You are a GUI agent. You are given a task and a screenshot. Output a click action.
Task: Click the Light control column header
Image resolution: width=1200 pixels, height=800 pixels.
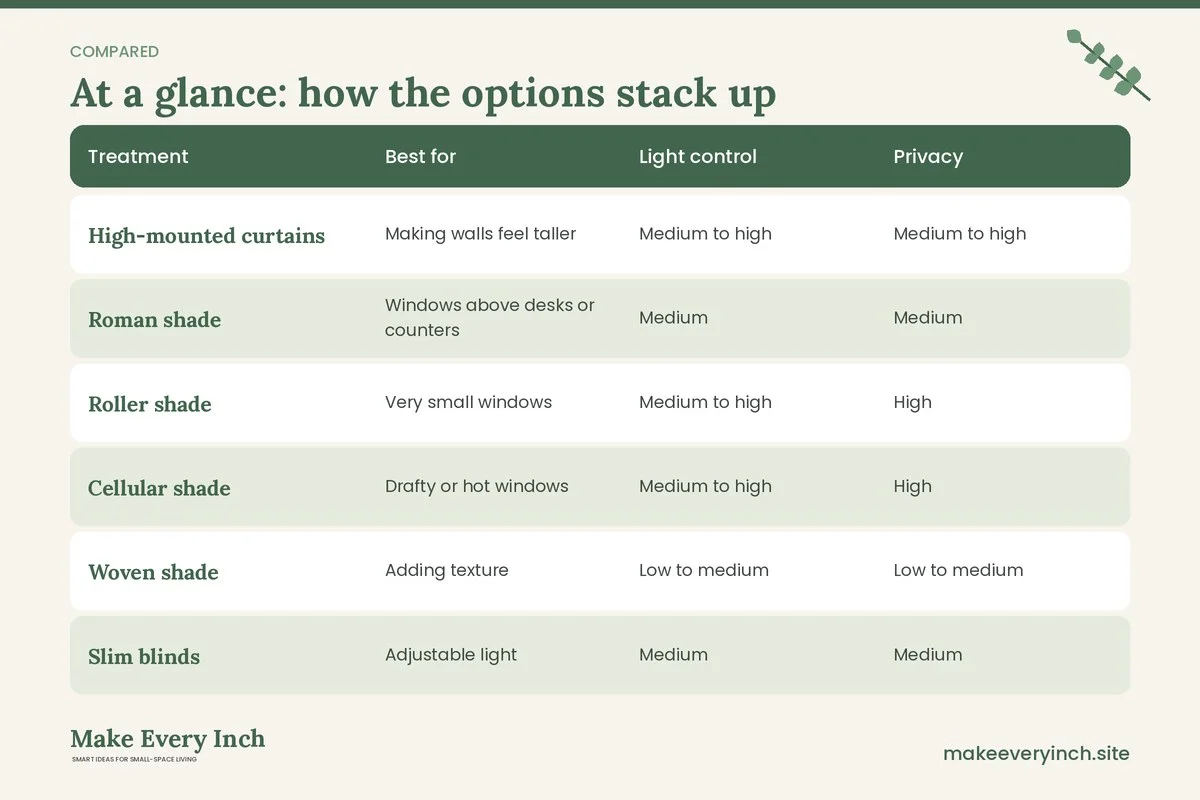point(698,156)
